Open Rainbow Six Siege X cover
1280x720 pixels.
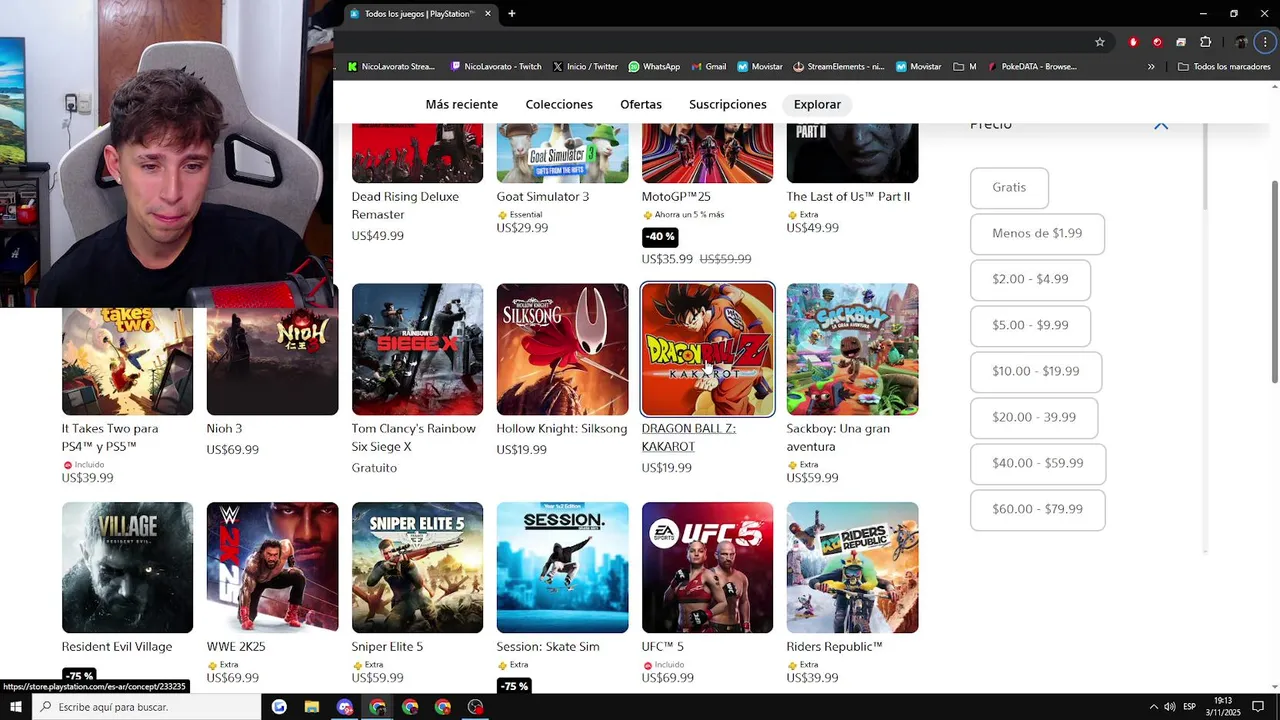click(x=417, y=349)
